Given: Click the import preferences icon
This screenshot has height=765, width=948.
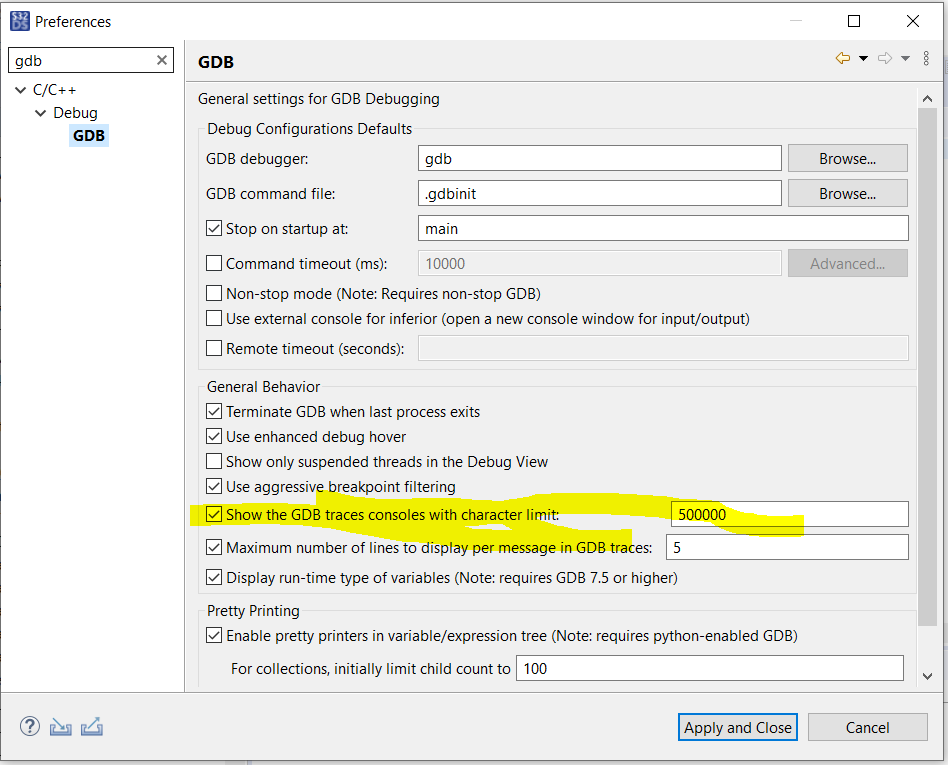Looking at the screenshot, I should (60, 727).
